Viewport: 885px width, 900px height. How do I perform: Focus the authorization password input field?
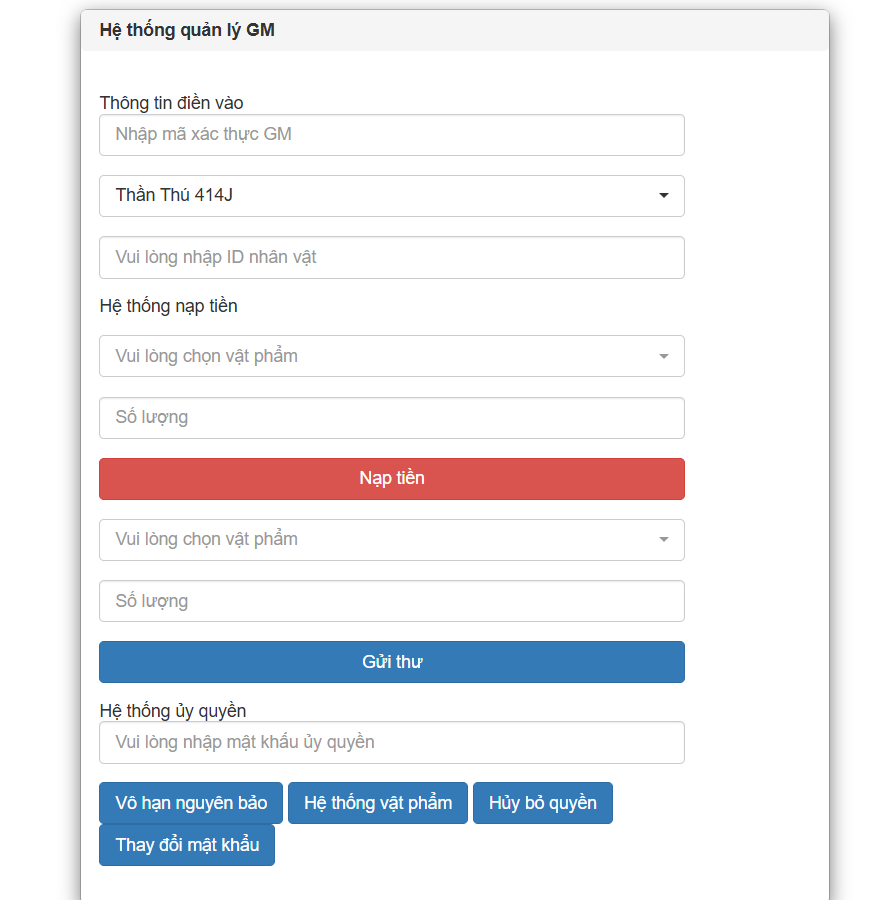pos(391,742)
